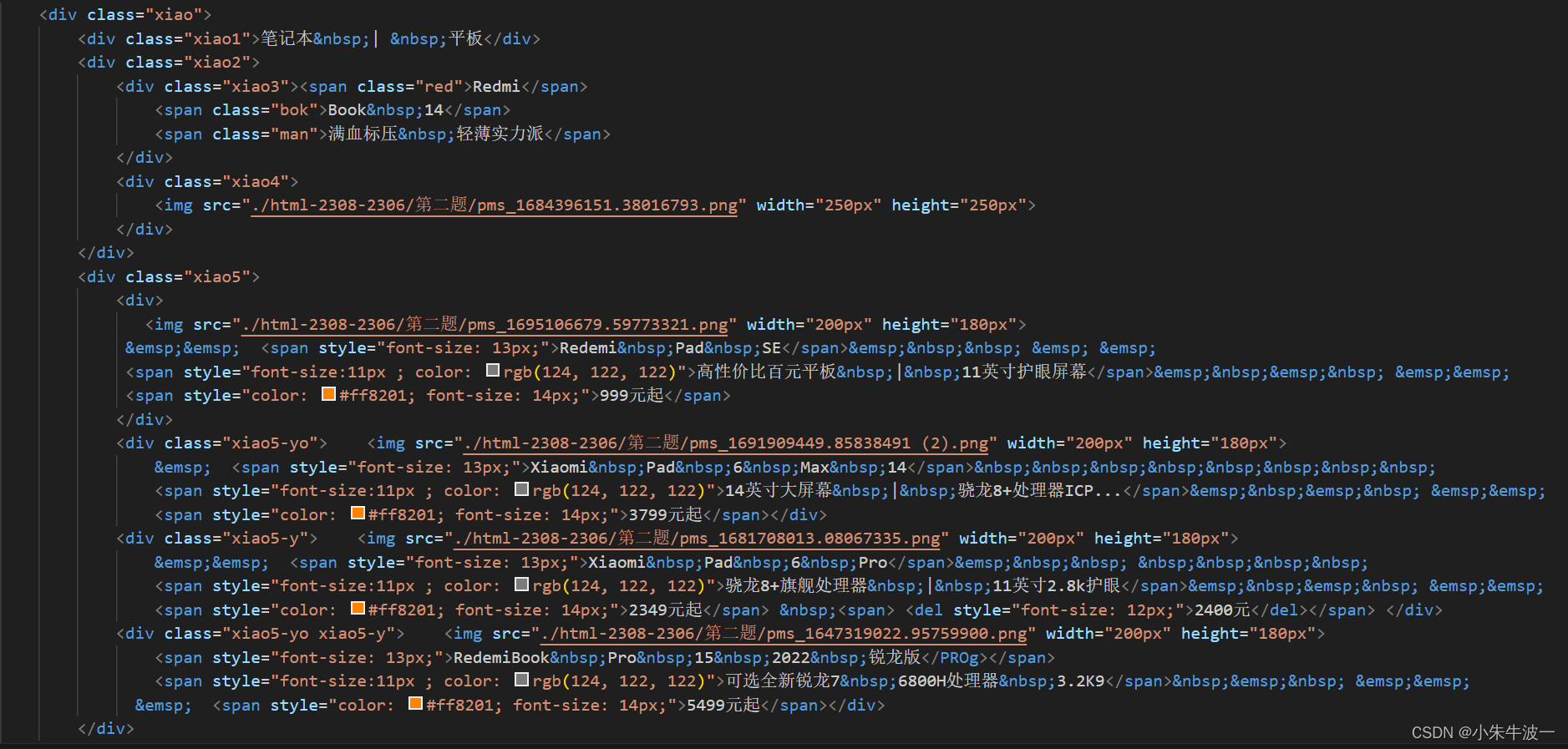Screen dimensions: 1568x749
Task: Click the text 锐龙版
Action: (x=895, y=658)
